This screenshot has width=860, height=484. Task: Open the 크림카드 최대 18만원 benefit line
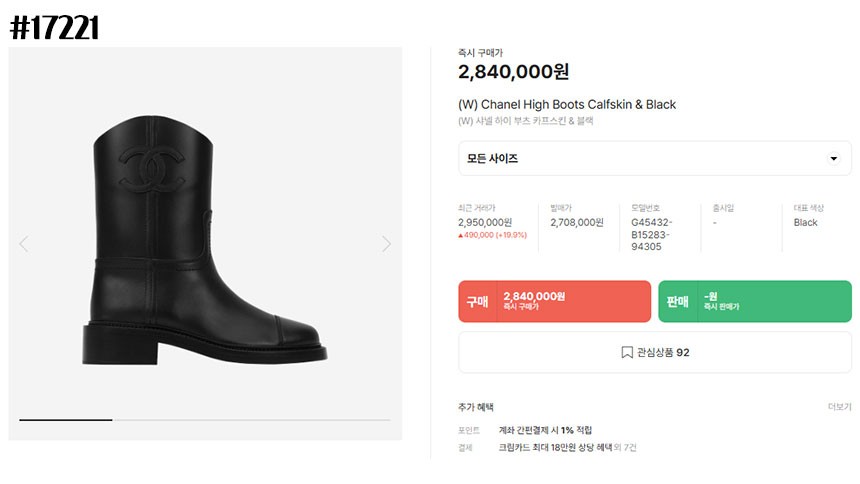(567, 448)
